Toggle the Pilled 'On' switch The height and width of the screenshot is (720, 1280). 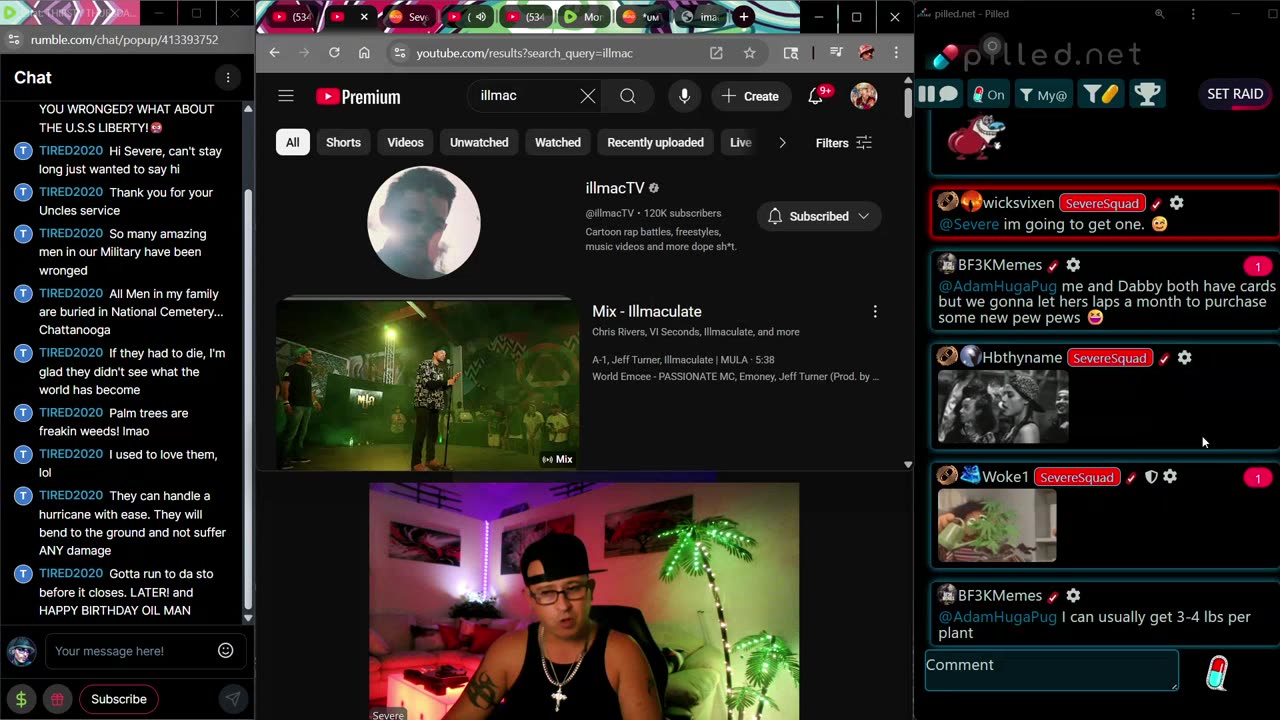pos(988,94)
